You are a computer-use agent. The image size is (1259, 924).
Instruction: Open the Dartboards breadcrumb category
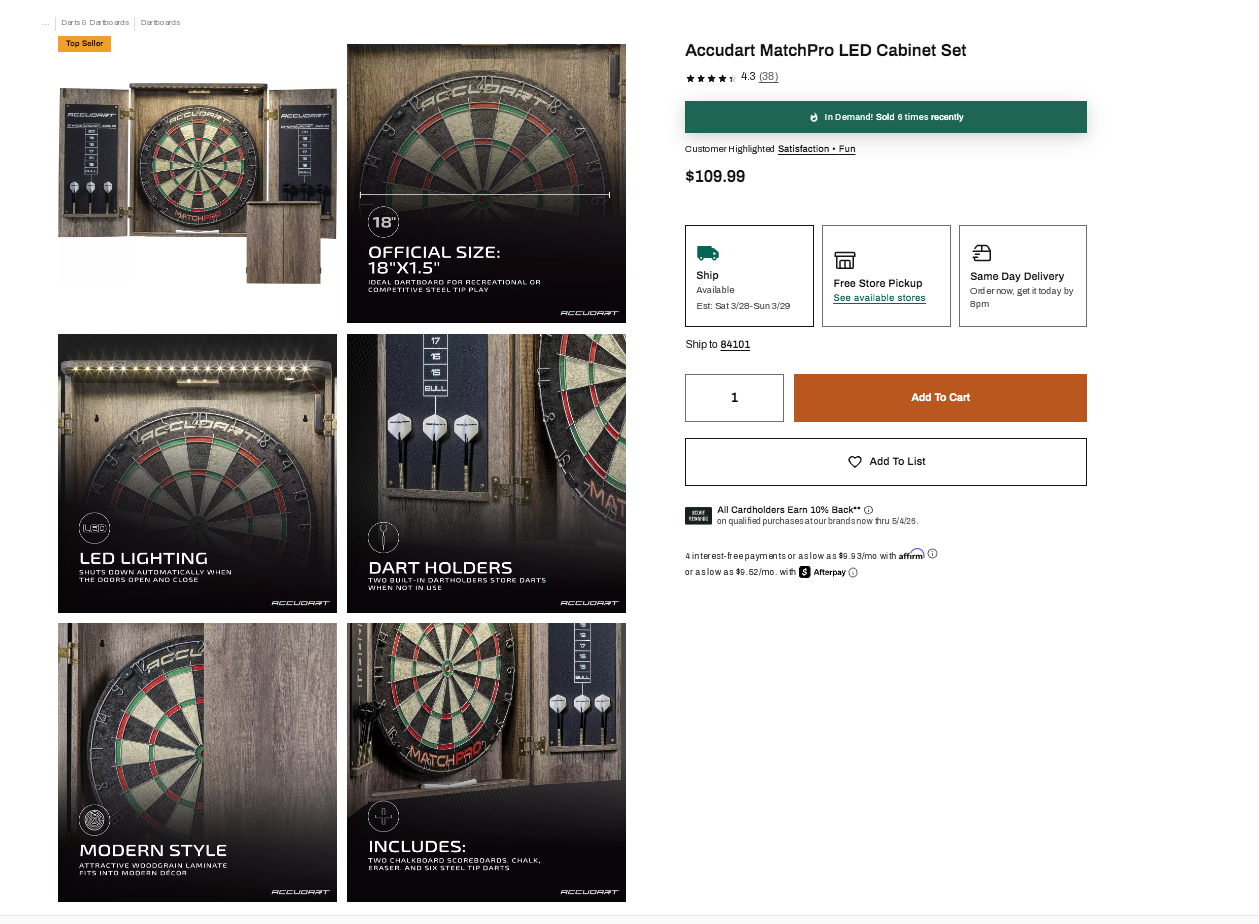(160, 22)
